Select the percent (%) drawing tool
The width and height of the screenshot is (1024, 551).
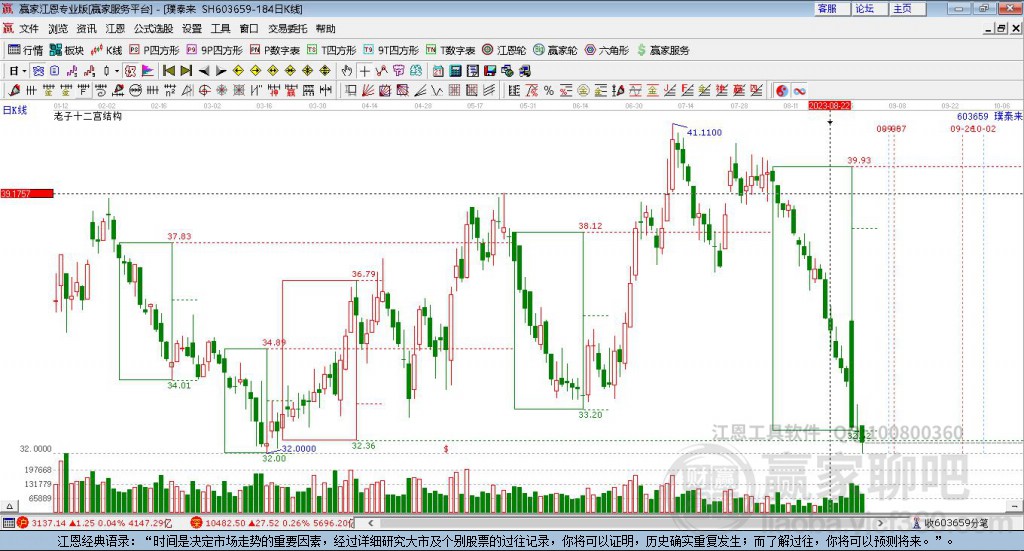(x=549, y=91)
